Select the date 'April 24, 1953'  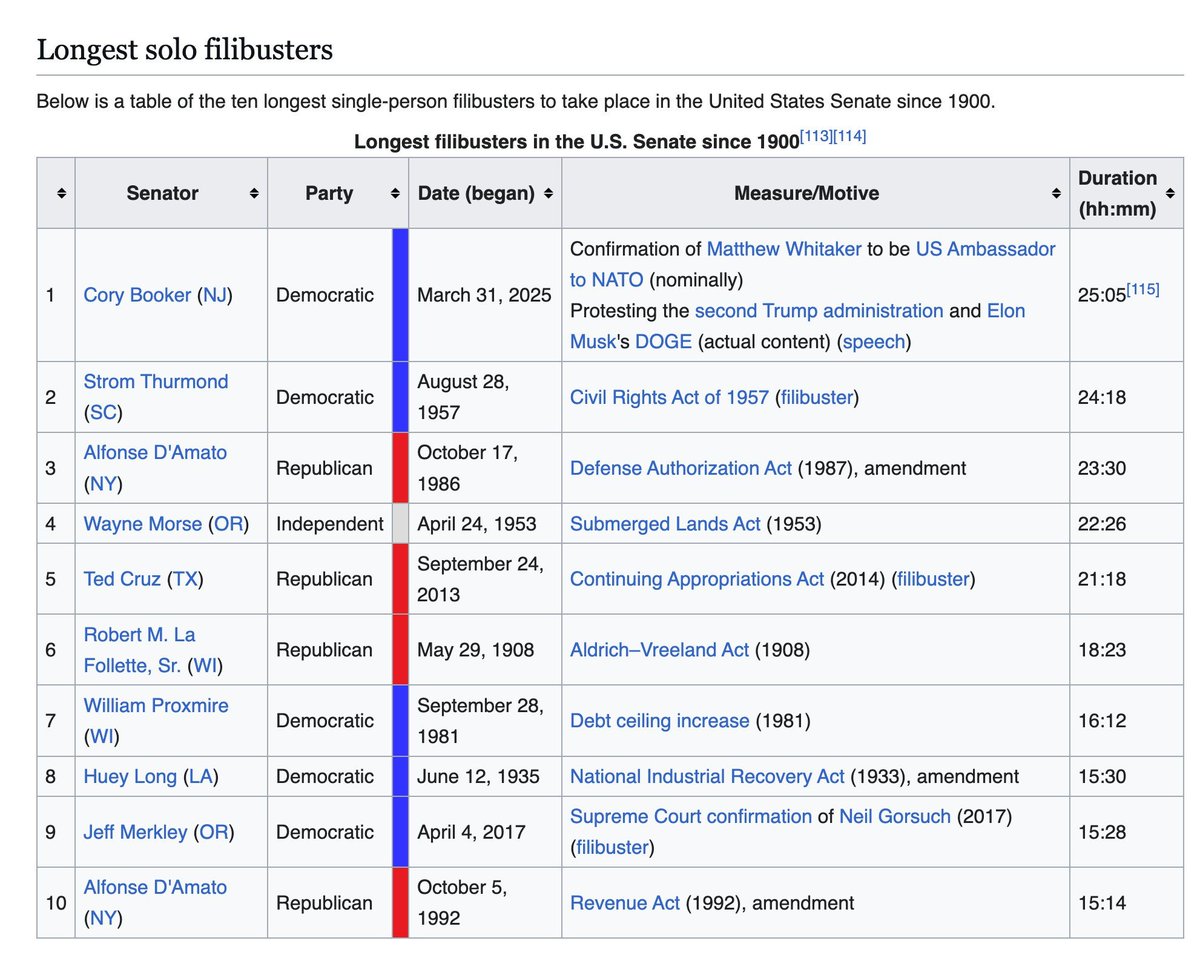477,524
